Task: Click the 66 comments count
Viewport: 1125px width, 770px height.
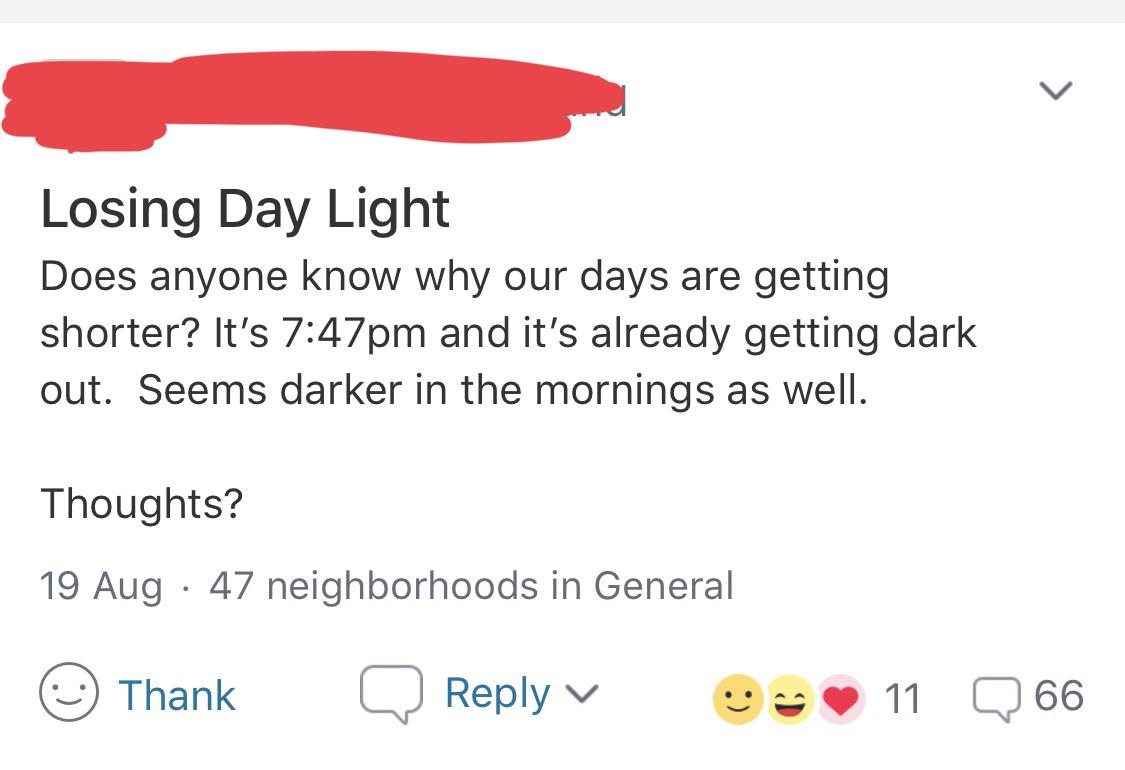Action: [1058, 696]
